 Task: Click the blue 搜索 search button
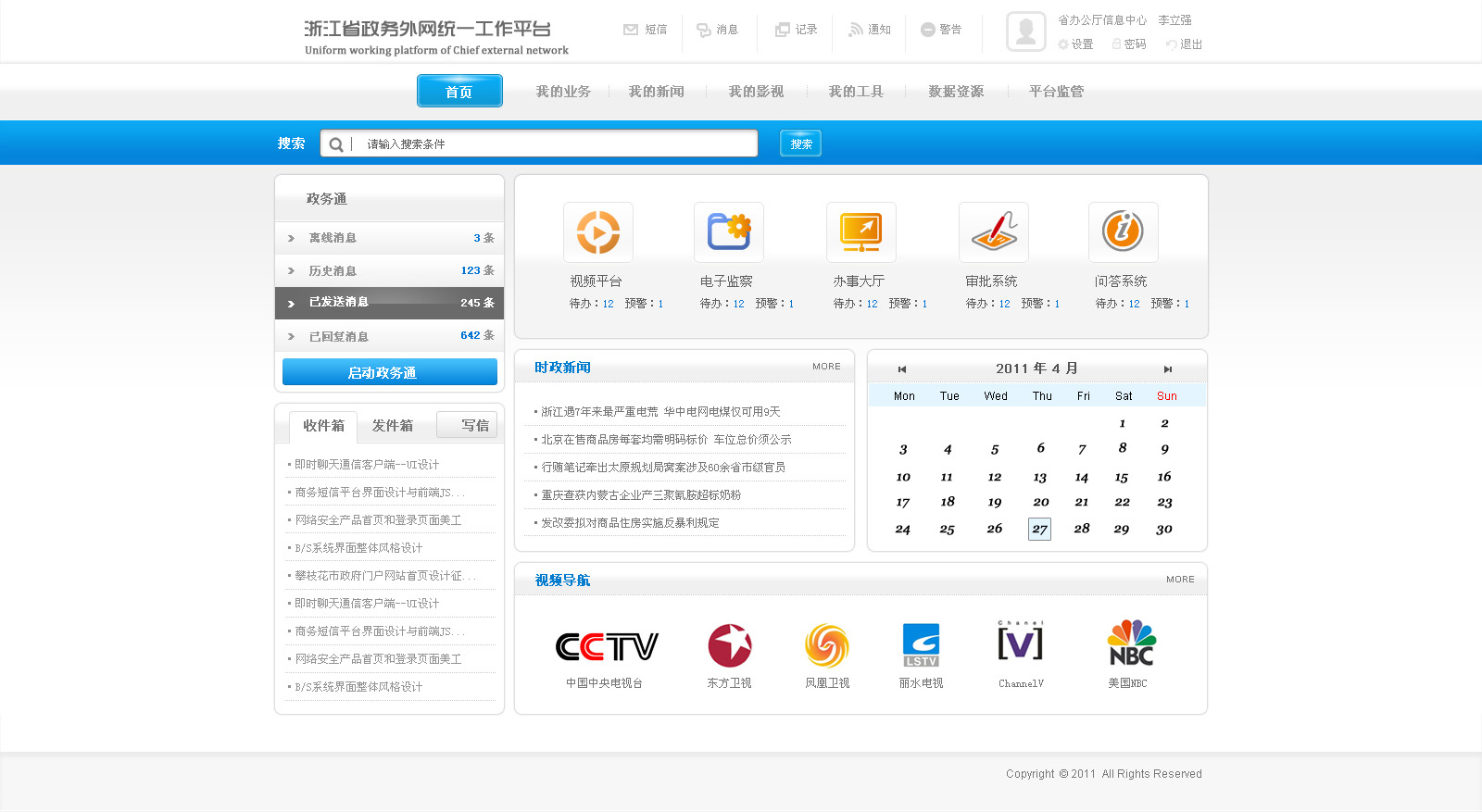(801, 144)
